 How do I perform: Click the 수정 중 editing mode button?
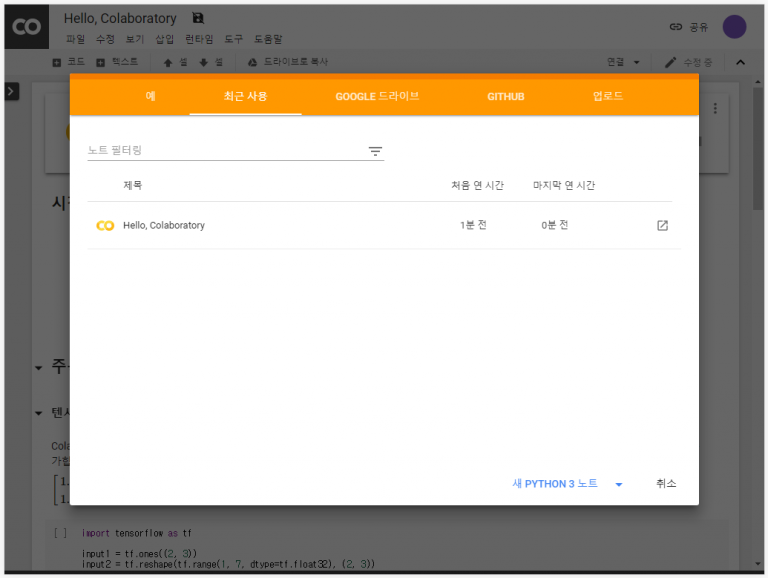pos(688,62)
